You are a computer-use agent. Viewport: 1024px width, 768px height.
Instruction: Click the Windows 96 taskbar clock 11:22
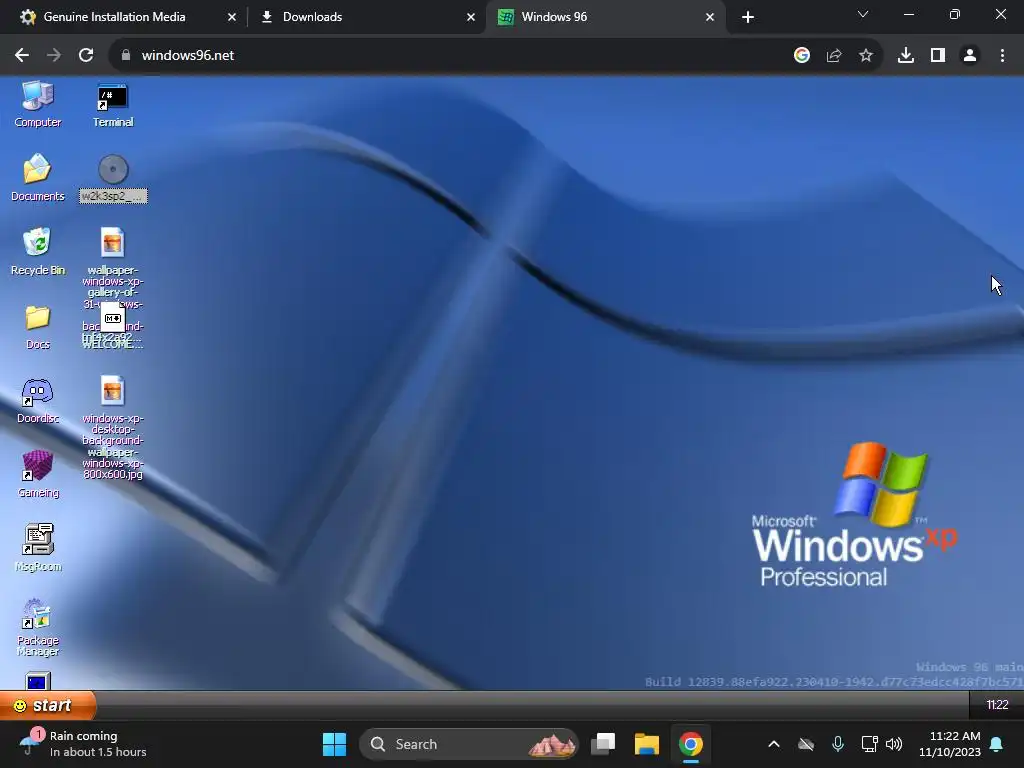click(997, 705)
